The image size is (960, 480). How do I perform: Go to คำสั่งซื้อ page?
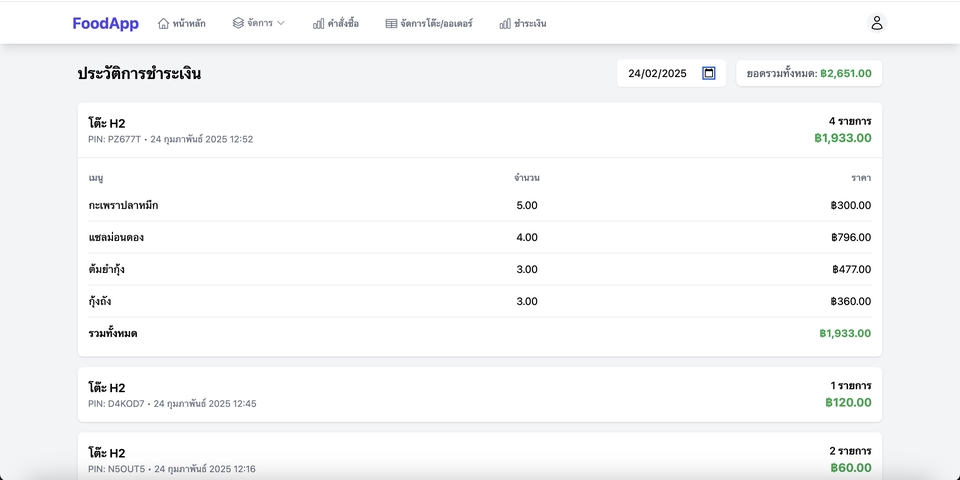tap(336, 24)
